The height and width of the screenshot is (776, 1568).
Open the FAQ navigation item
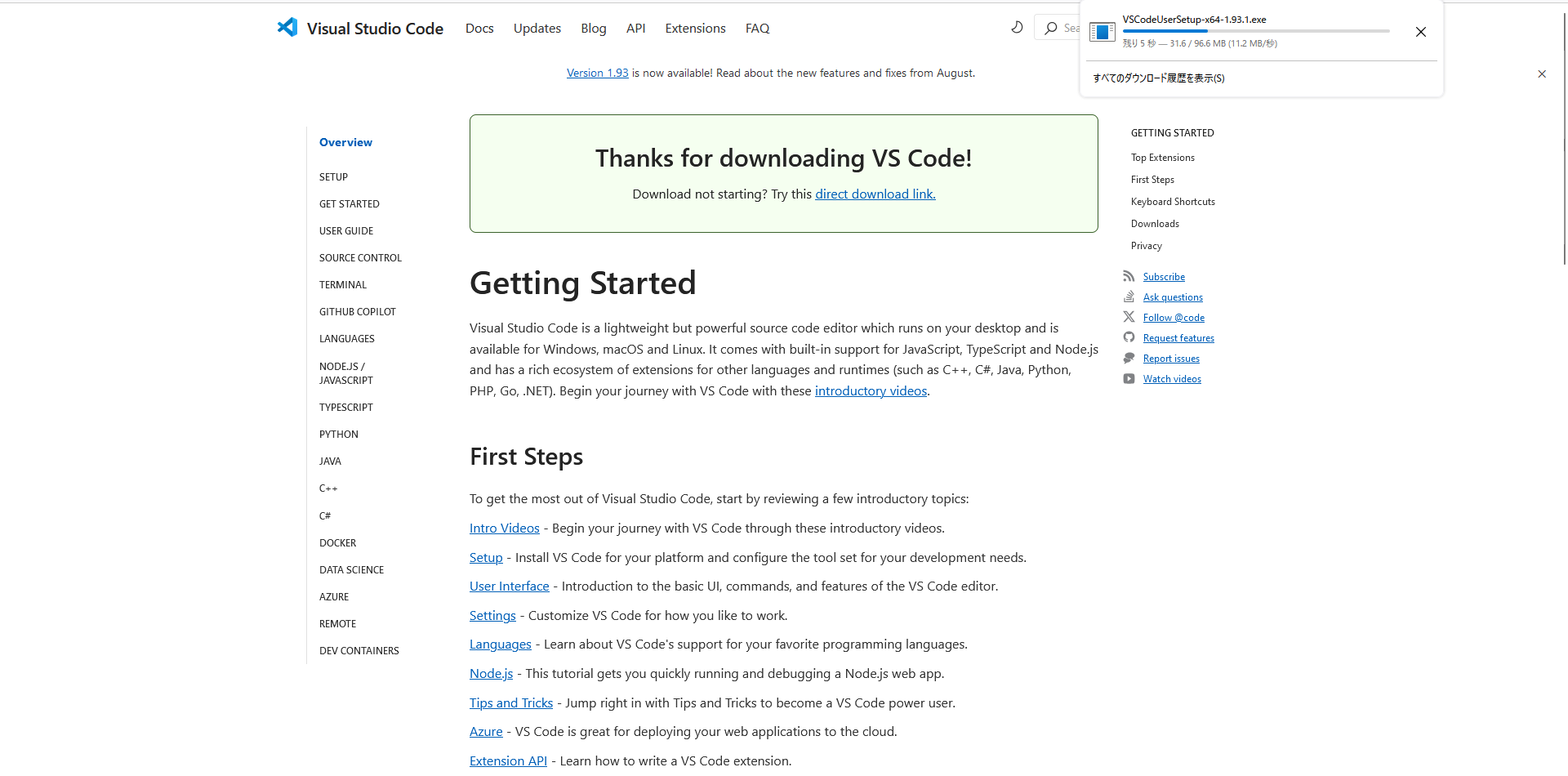pyautogui.click(x=757, y=28)
